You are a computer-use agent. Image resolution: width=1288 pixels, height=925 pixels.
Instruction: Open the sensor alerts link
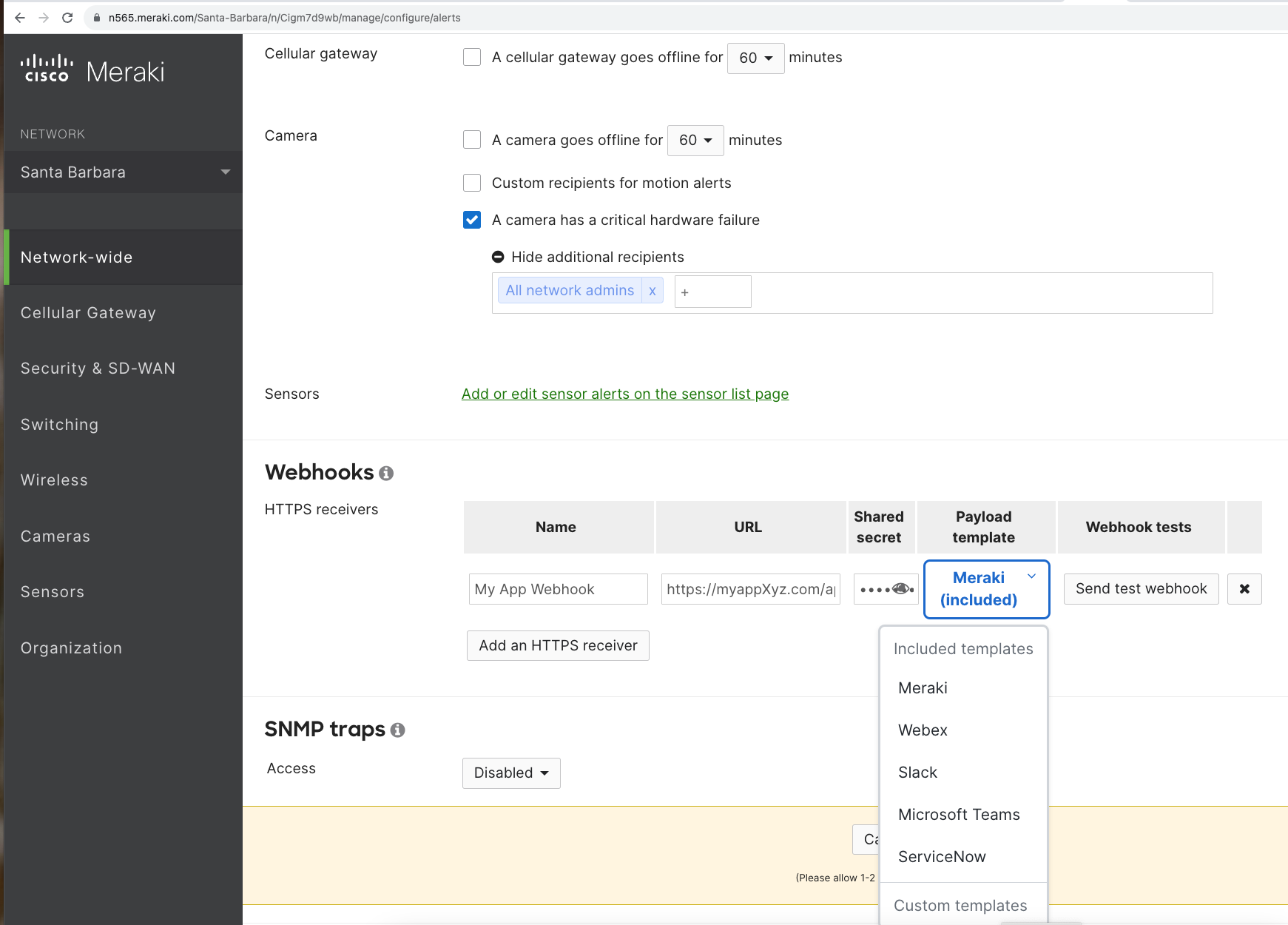pyautogui.click(x=624, y=394)
